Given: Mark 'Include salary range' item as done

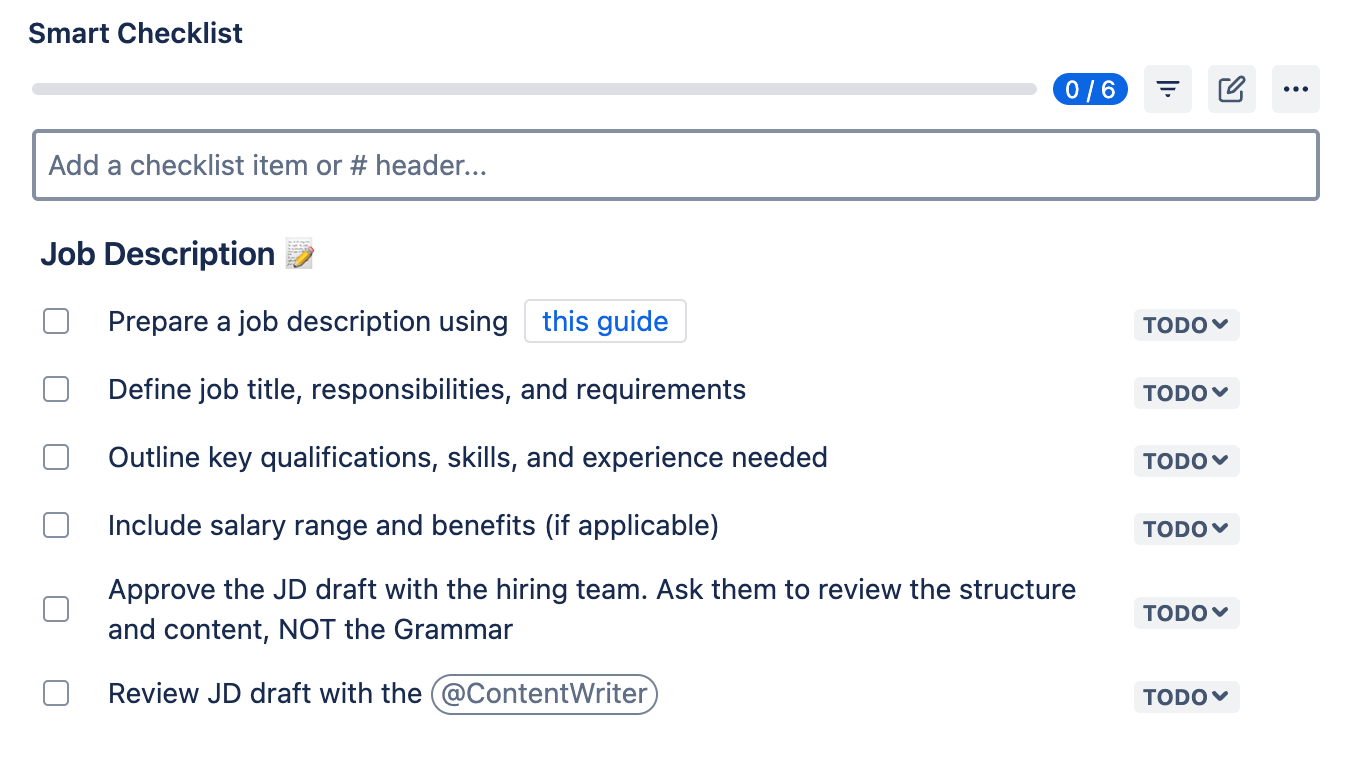Looking at the screenshot, I should (x=56, y=525).
